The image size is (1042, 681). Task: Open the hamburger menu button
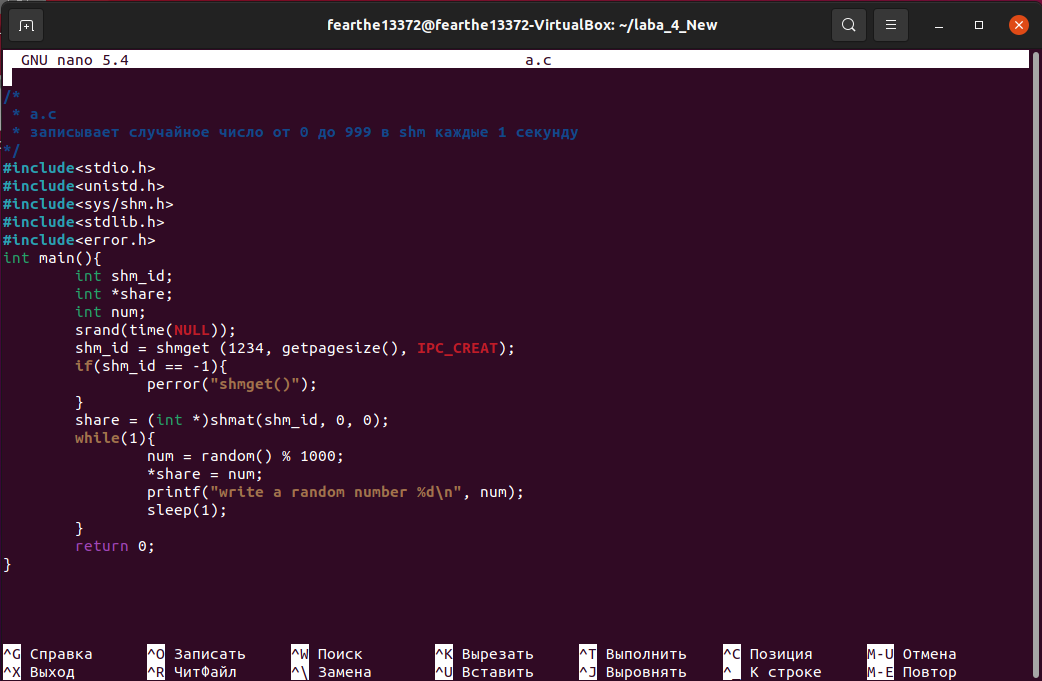click(x=891, y=25)
